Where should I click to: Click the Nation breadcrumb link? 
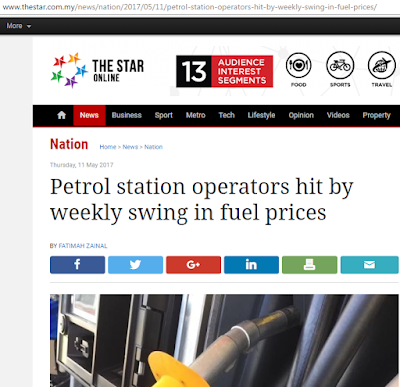(x=153, y=147)
